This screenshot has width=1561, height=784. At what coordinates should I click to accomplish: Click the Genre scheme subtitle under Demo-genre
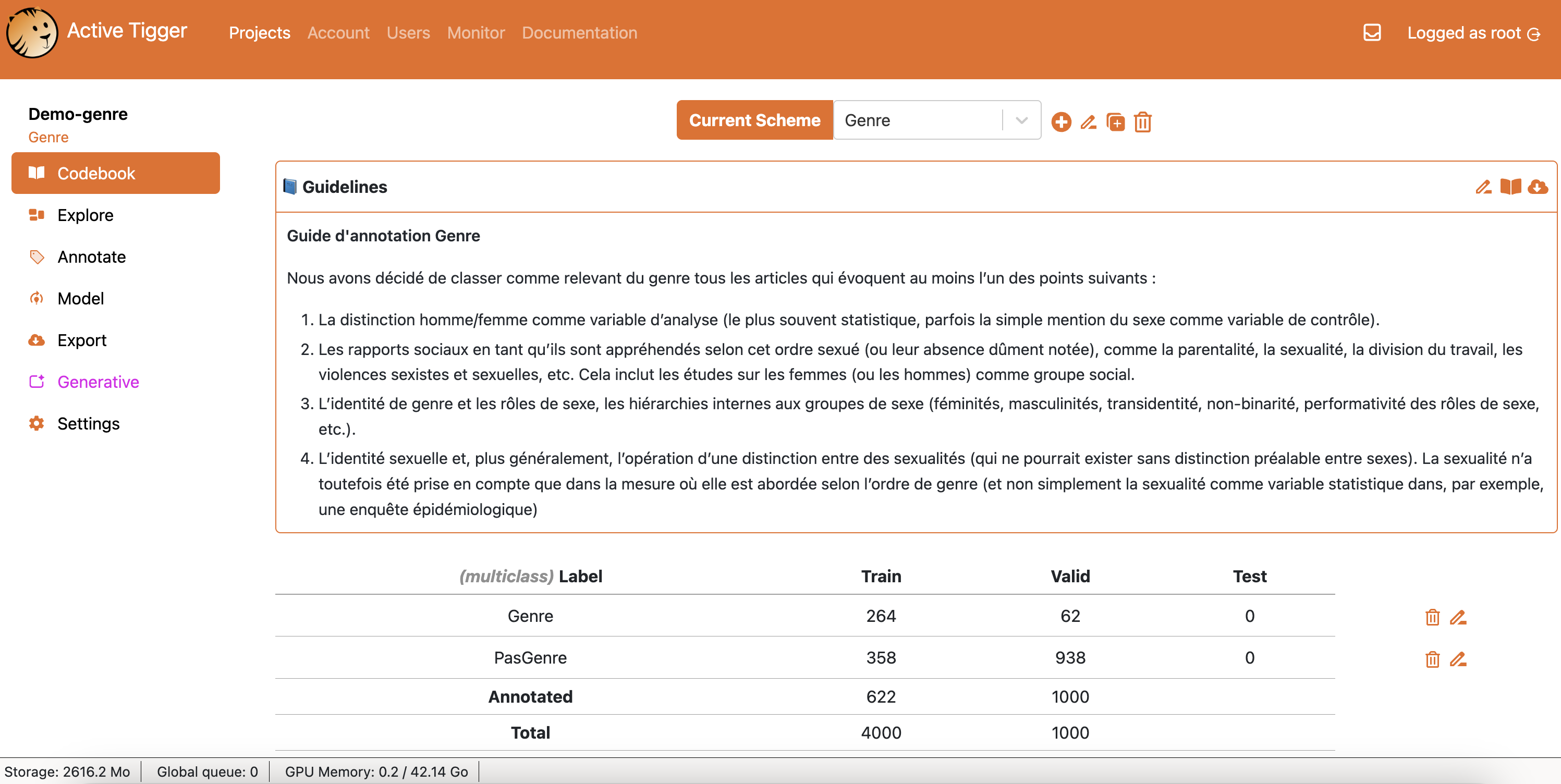point(48,138)
